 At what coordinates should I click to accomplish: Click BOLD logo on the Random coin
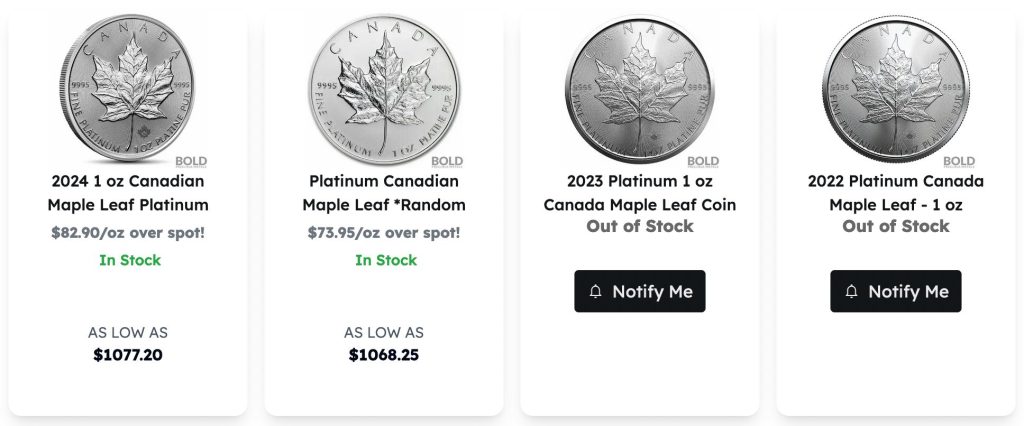tap(447, 161)
